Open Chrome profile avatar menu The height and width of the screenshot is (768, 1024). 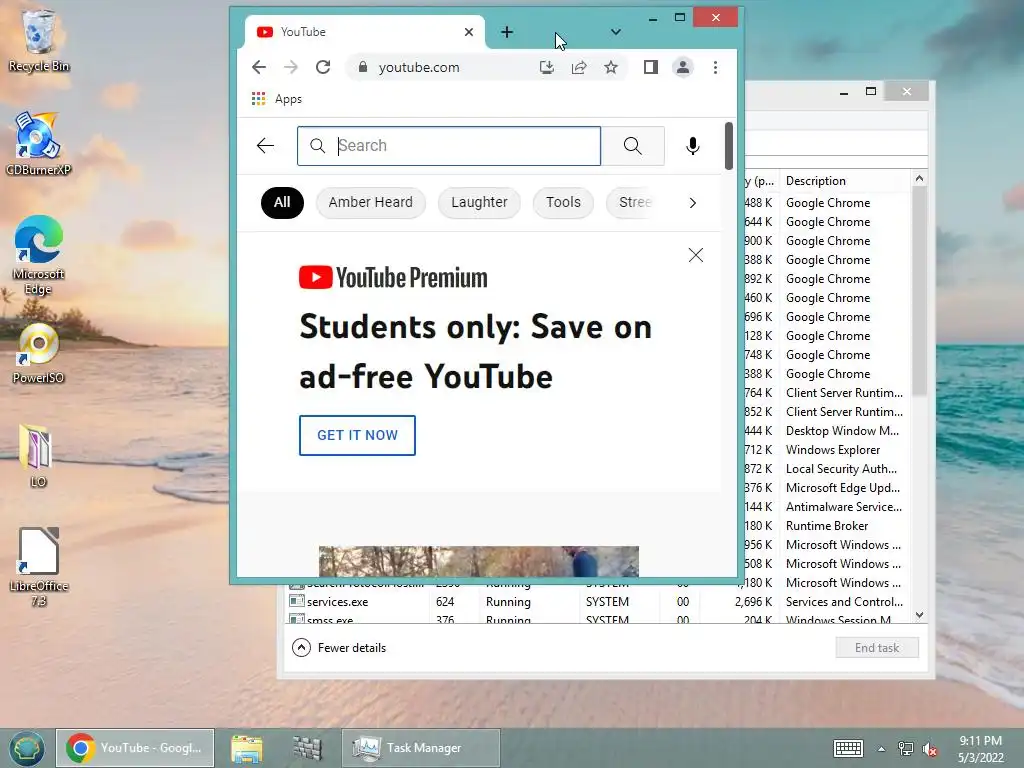[x=682, y=67]
